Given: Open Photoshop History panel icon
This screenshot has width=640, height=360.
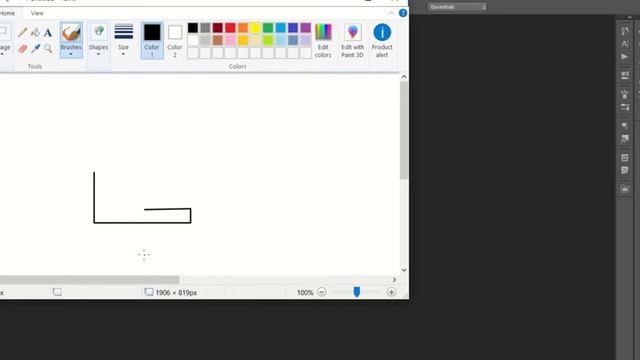Looking at the screenshot, I should (625, 31).
